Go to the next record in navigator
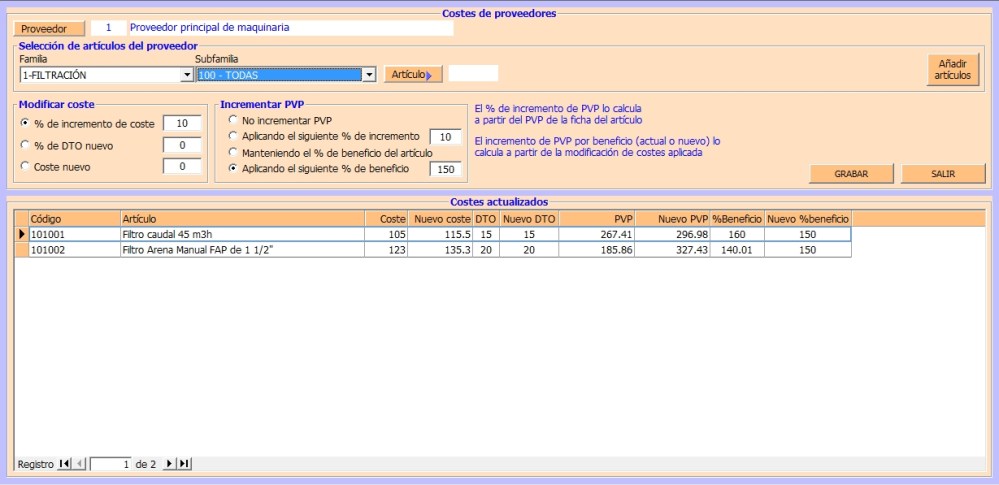 click(x=169, y=464)
